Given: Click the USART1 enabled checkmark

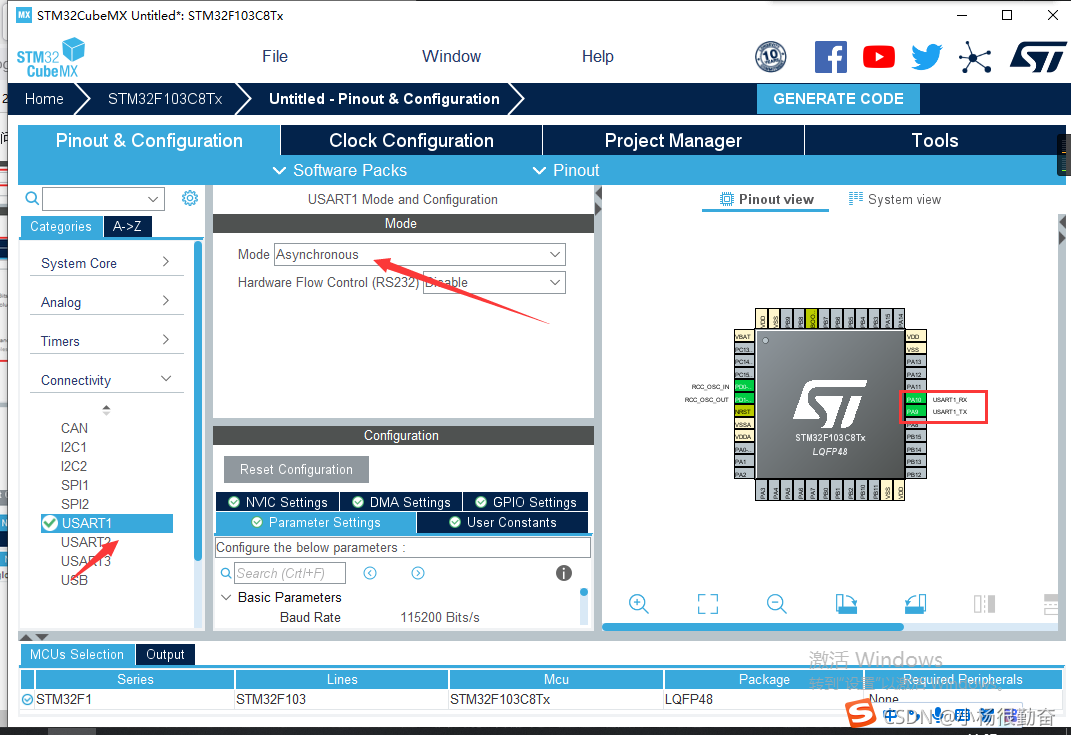Looking at the screenshot, I should [49, 523].
